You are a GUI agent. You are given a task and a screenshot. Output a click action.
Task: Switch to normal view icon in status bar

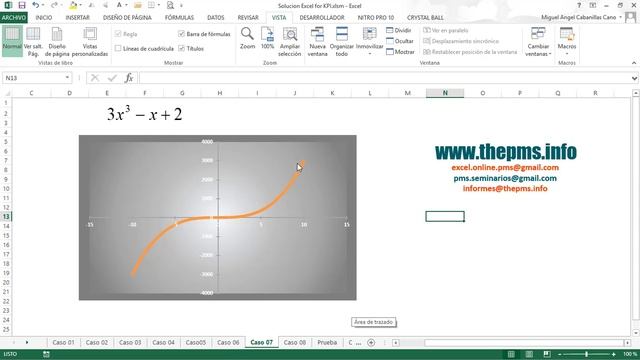pyautogui.click(x=511, y=354)
